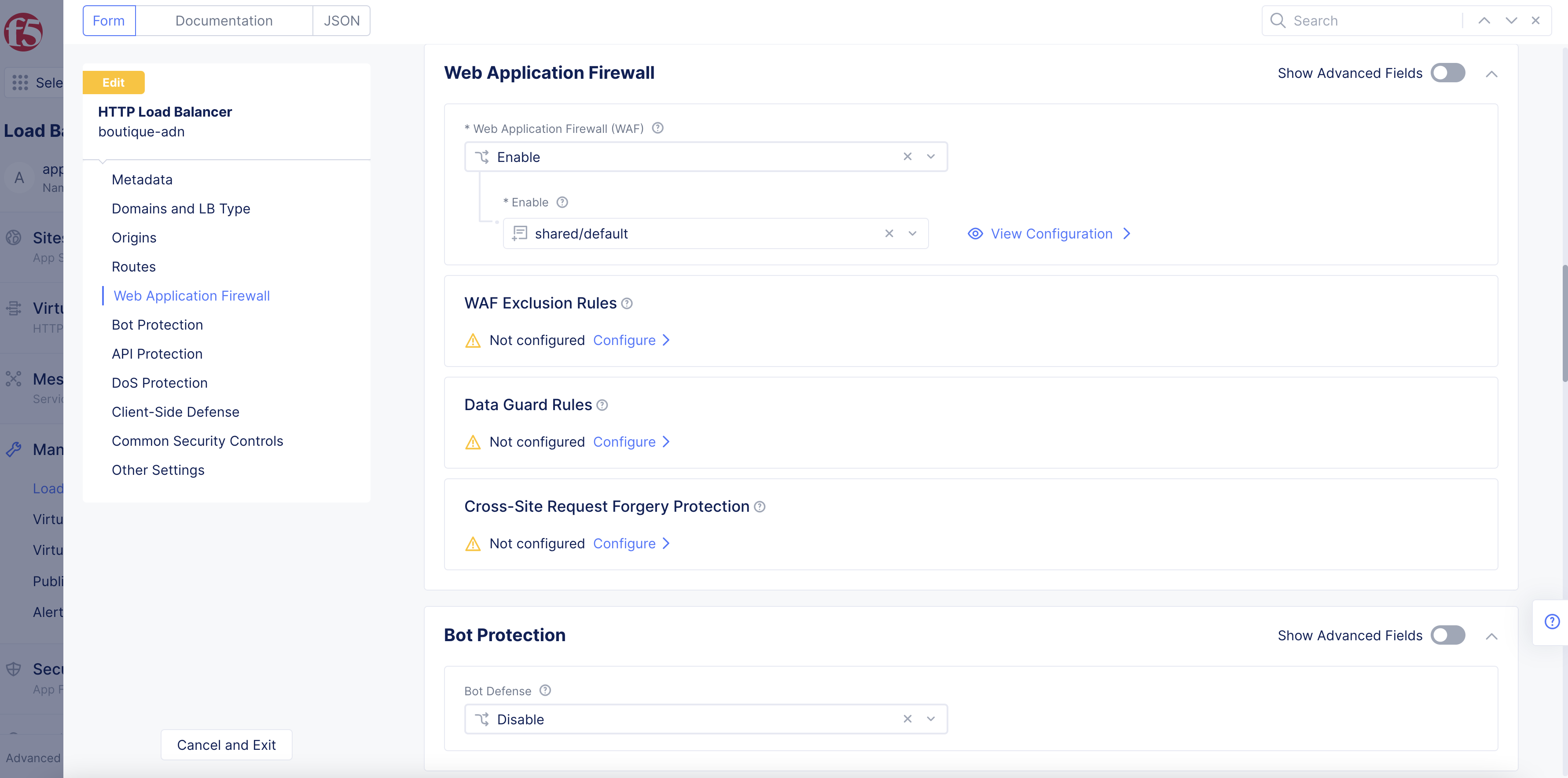
Task: Click Cancel and Exit button
Action: [227, 745]
